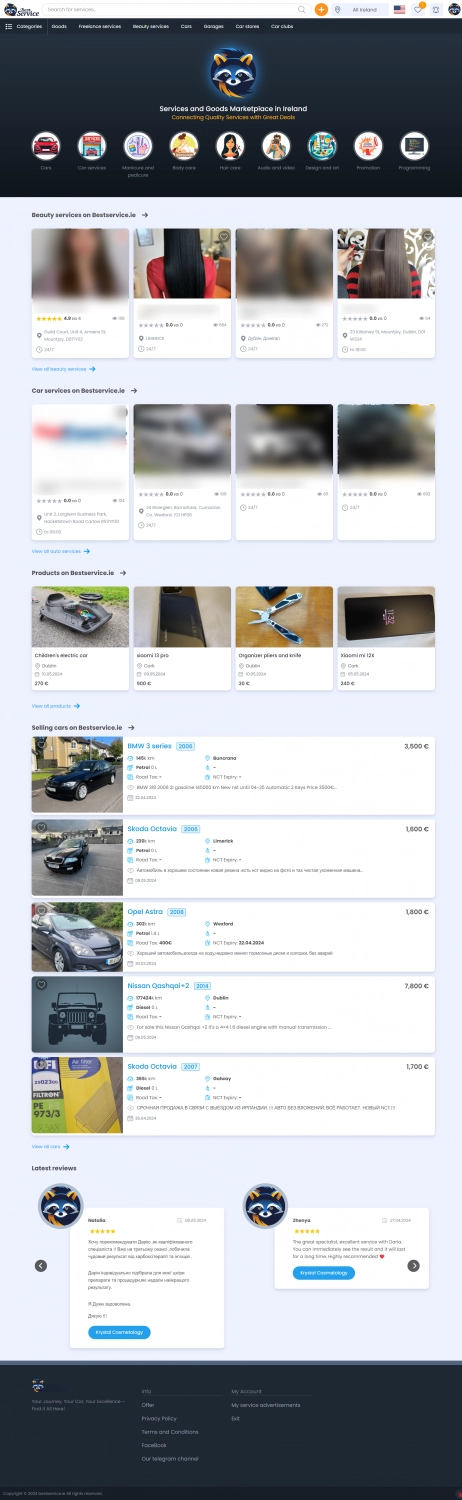This screenshot has height=1500, width=462.
Task: Select the Cars category circle icon
Action: coord(46,146)
